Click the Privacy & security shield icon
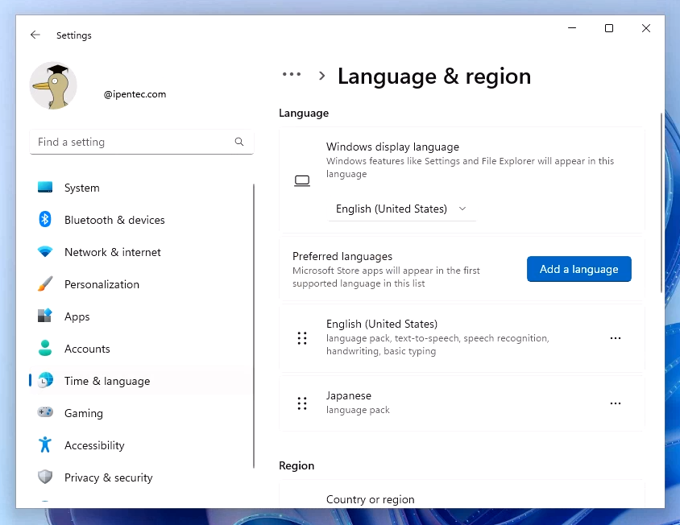 click(45, 477)
